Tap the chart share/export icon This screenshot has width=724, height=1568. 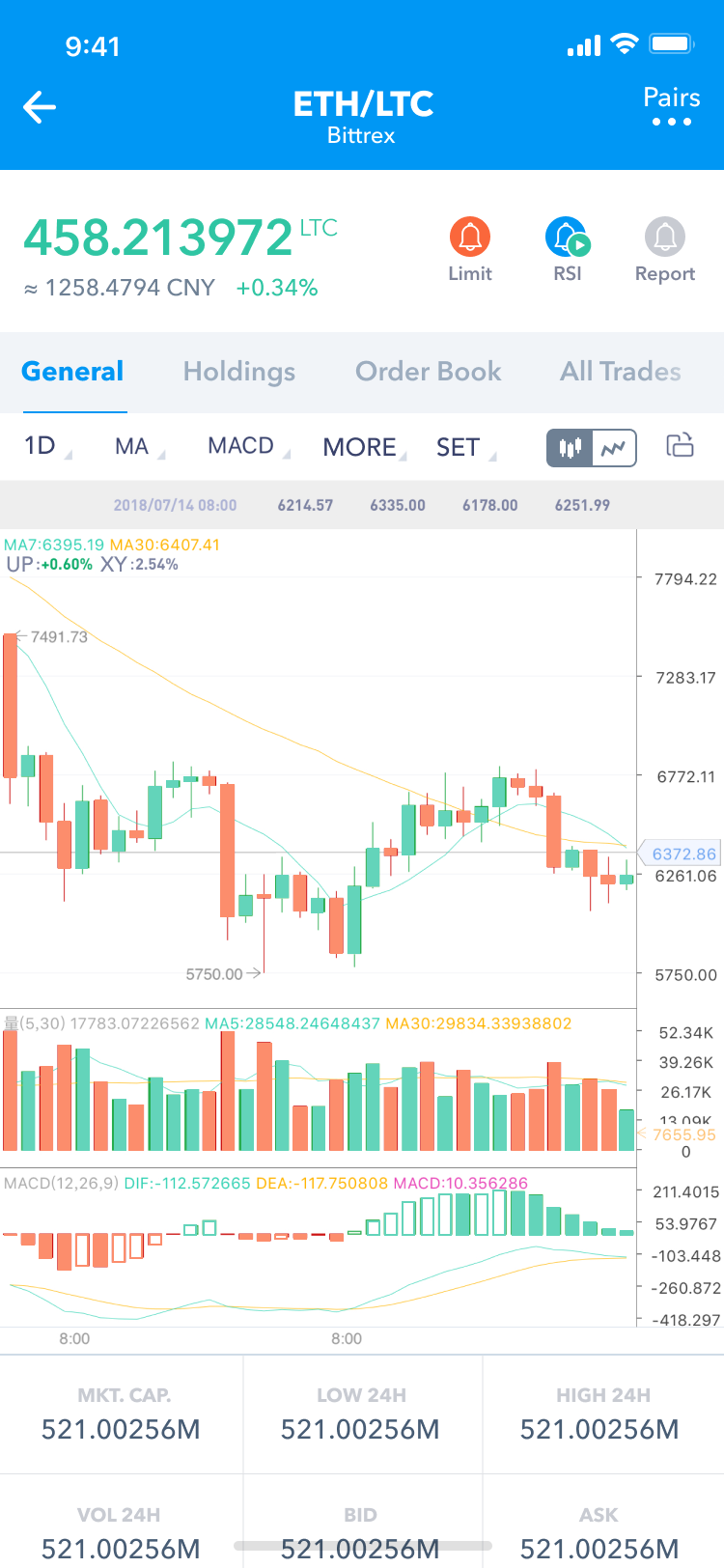[x=680, y=446]
